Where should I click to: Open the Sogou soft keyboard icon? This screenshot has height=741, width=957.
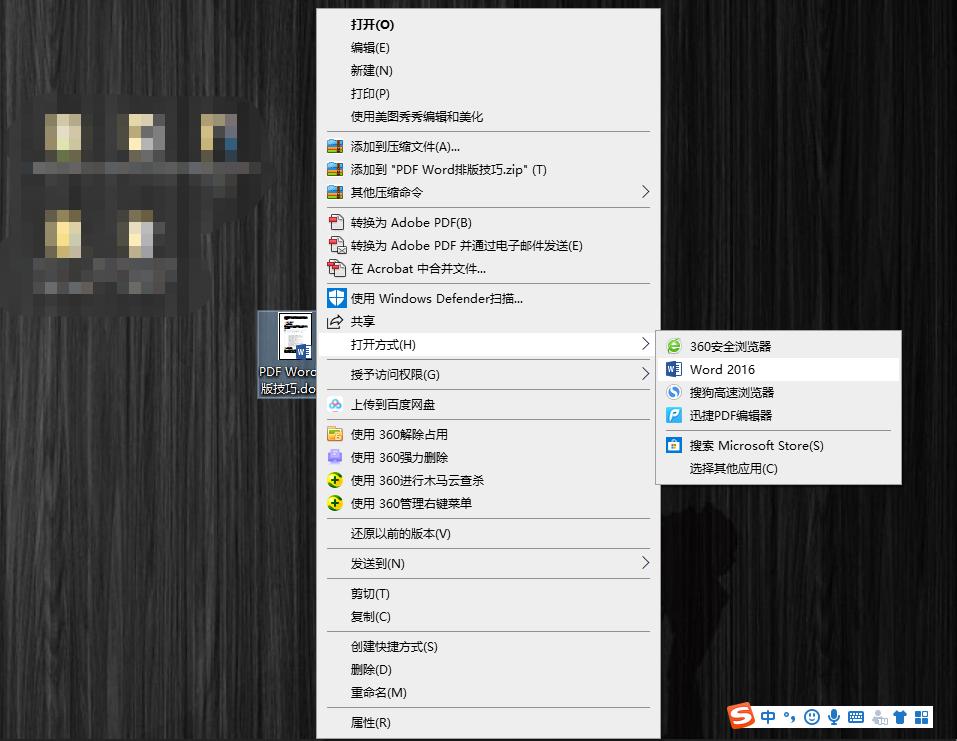click(856, 717)
